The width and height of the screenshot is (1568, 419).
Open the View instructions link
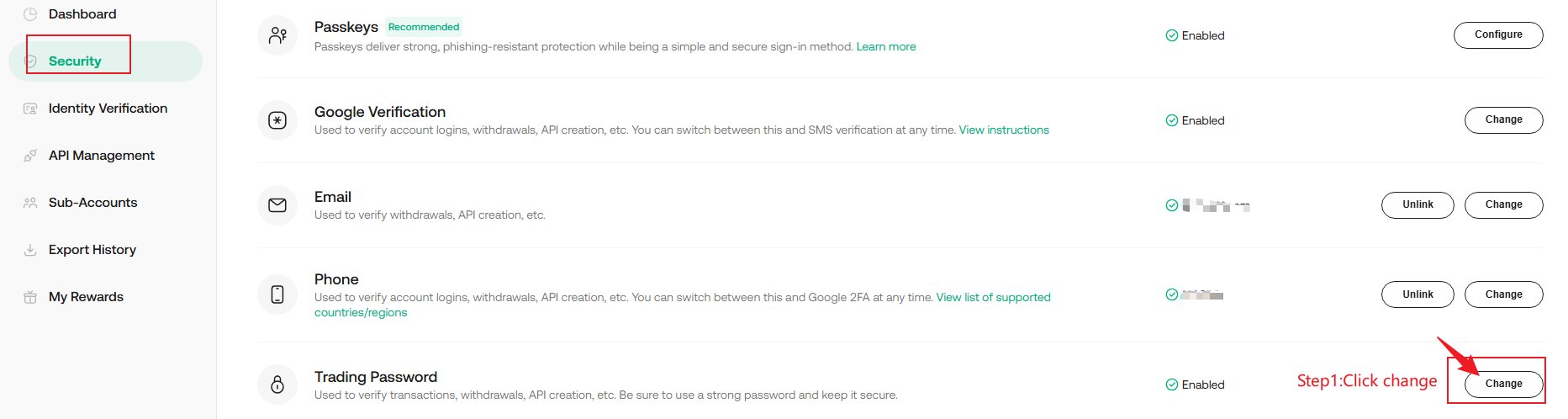(x=1004, y=130)
